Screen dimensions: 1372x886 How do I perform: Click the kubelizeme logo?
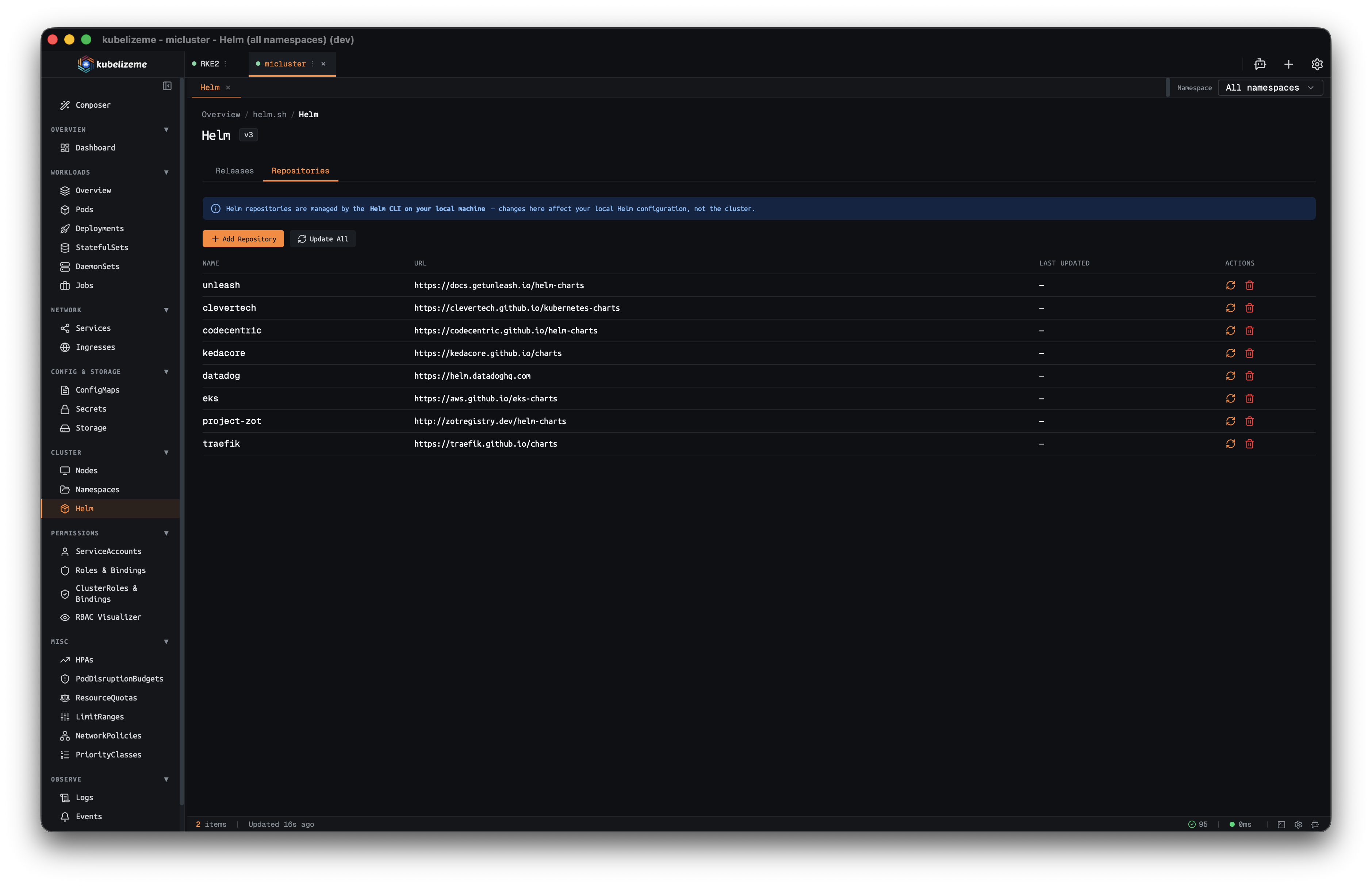(113, 64)
